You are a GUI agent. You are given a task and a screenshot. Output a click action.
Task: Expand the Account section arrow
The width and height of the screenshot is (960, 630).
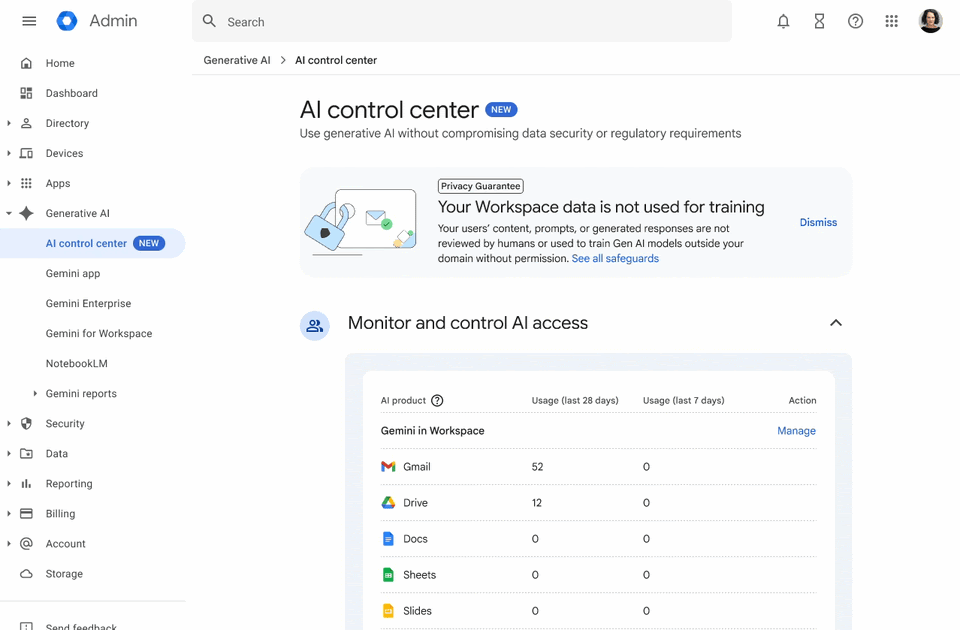point(9,543)
